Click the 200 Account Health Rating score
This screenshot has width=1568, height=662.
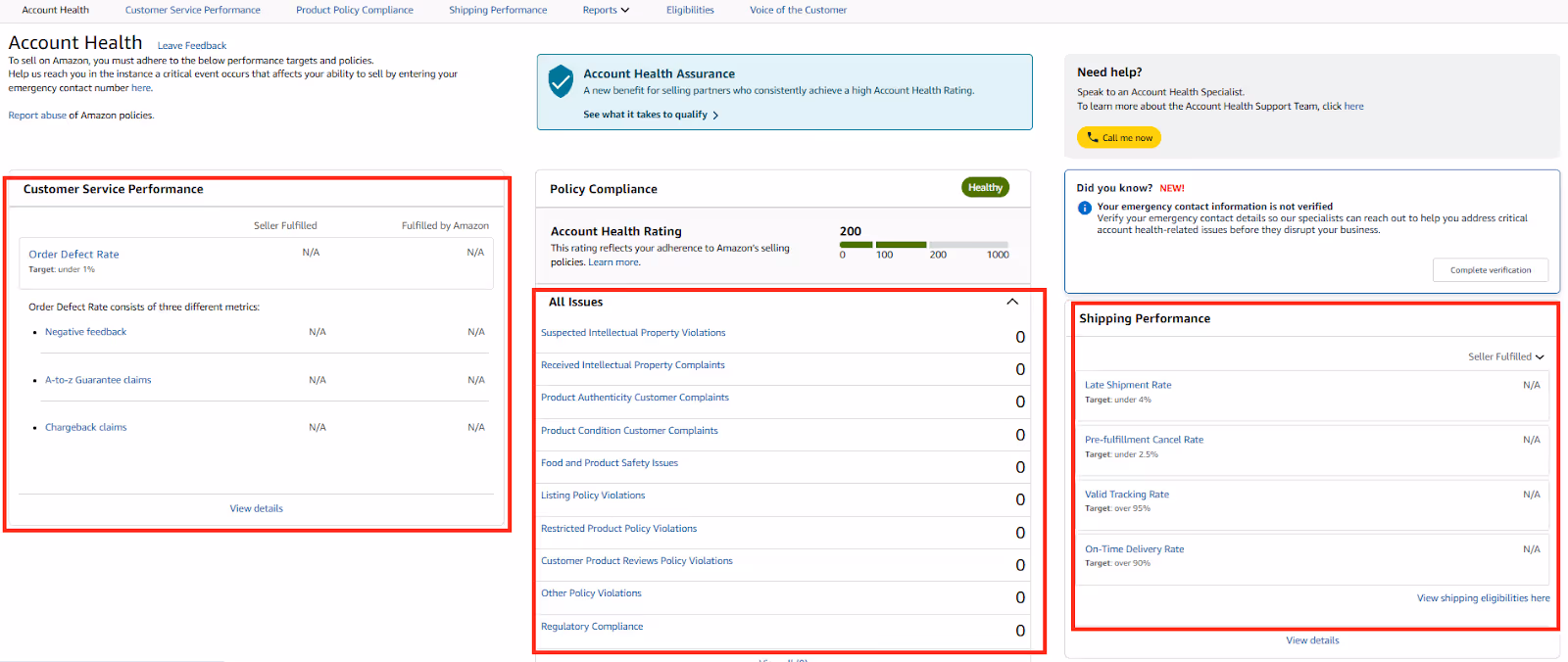pyautogui.click(x=851, y=231)
